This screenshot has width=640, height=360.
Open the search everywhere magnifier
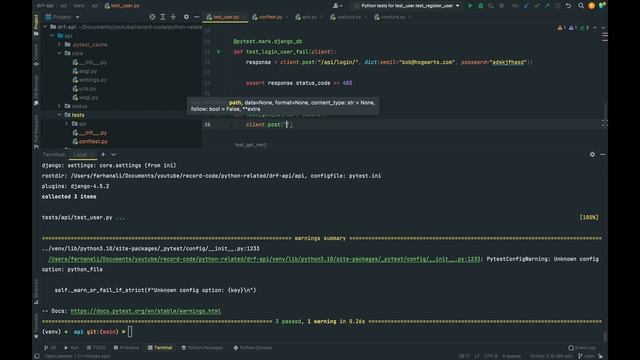[581, 6]
